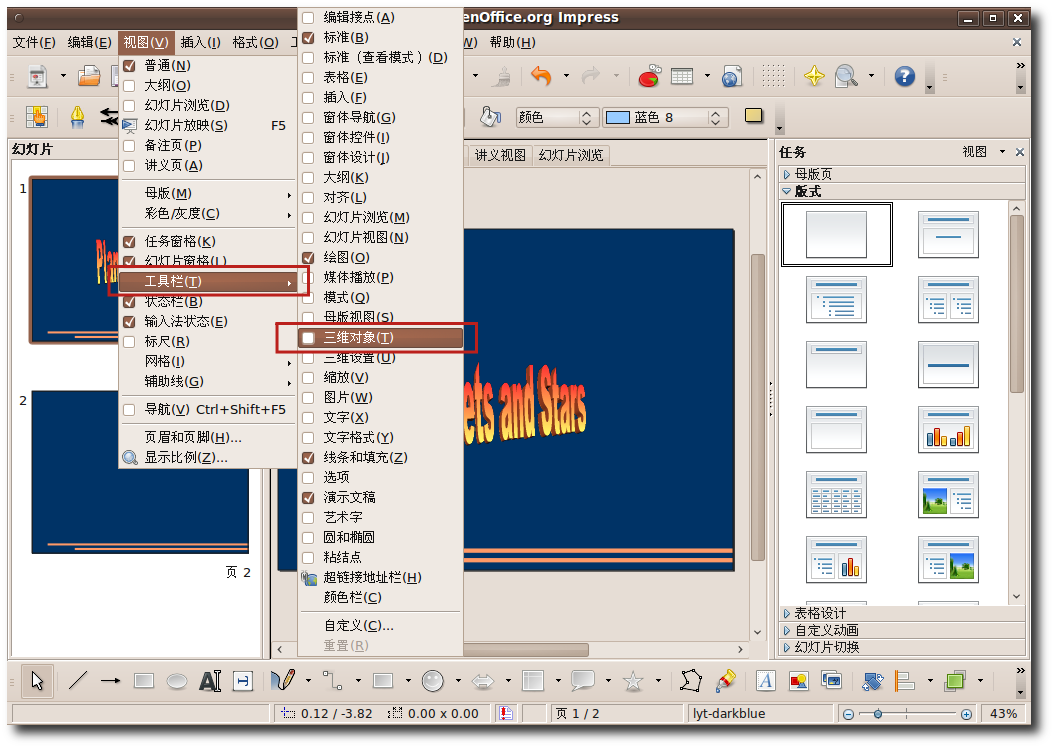Toggle 输入法状态(E) option
1054x748 pixels.
pos(130,321)
